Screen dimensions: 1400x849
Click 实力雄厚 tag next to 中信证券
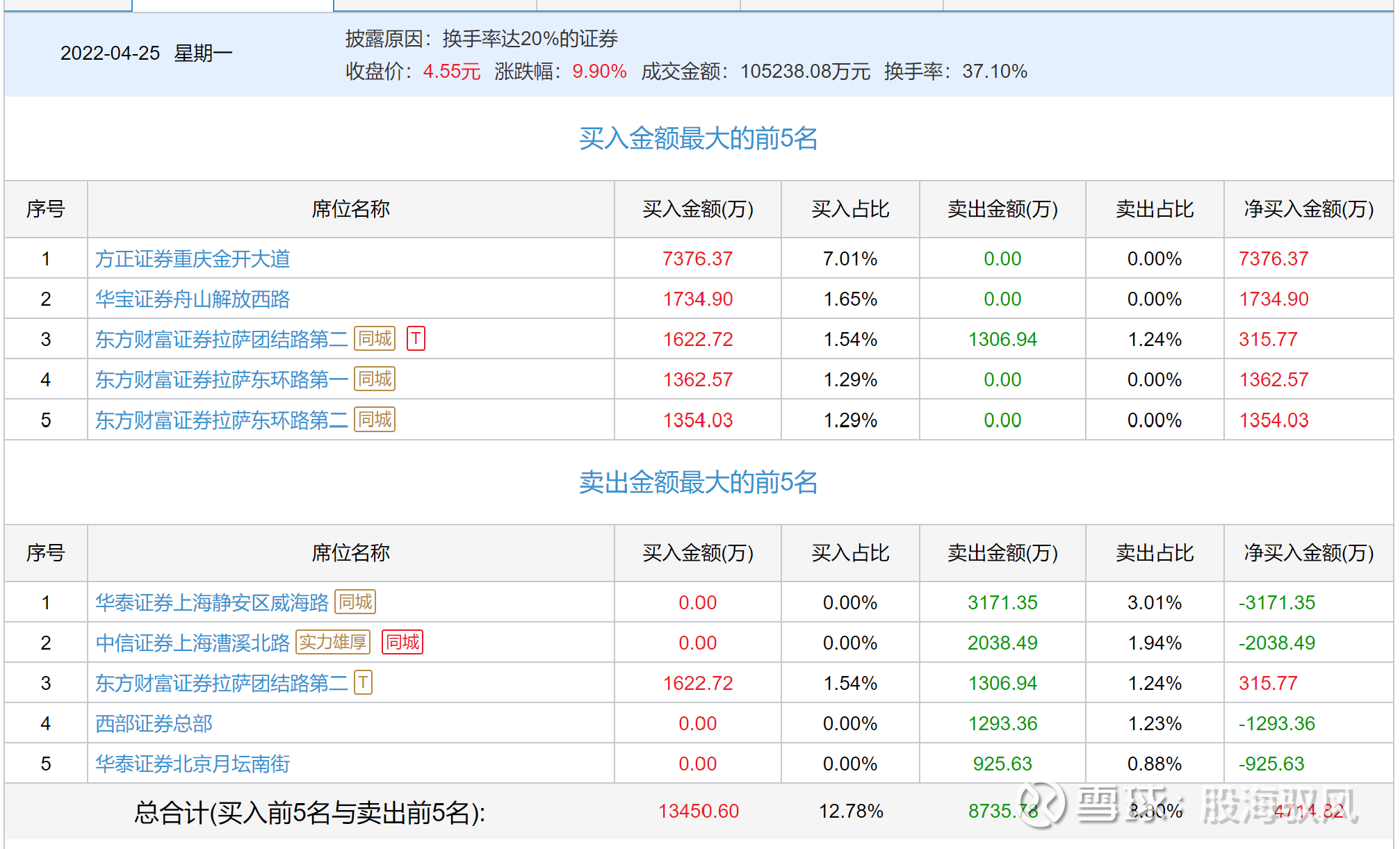coord(333,642)
